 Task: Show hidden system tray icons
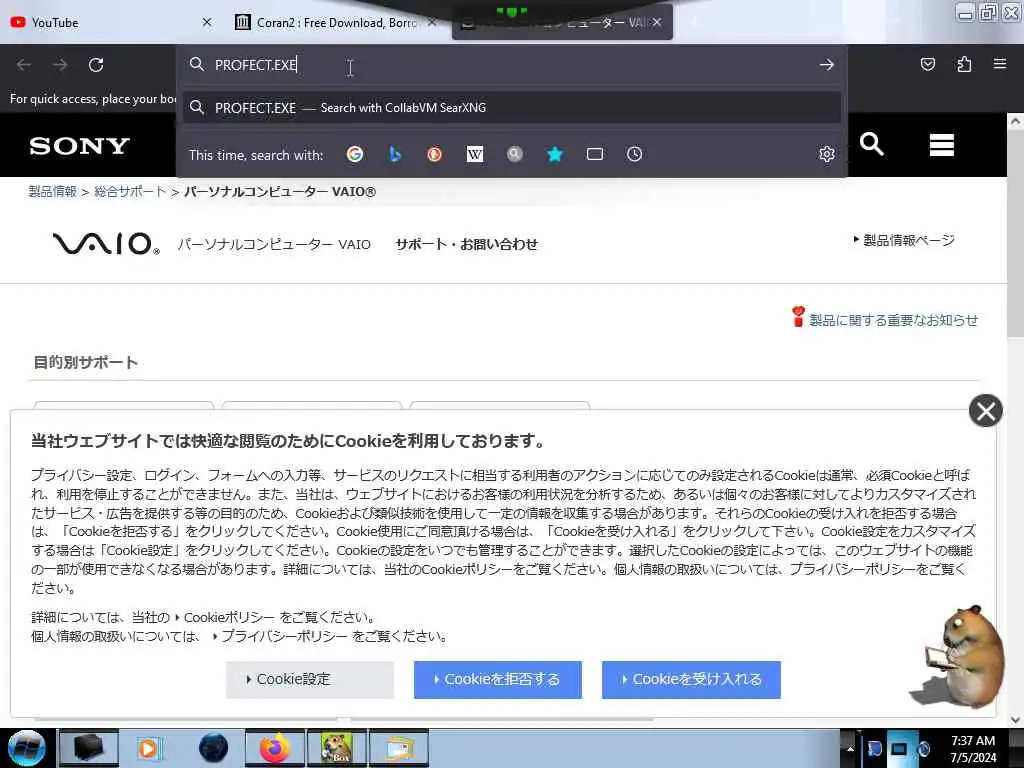point(850,749)
